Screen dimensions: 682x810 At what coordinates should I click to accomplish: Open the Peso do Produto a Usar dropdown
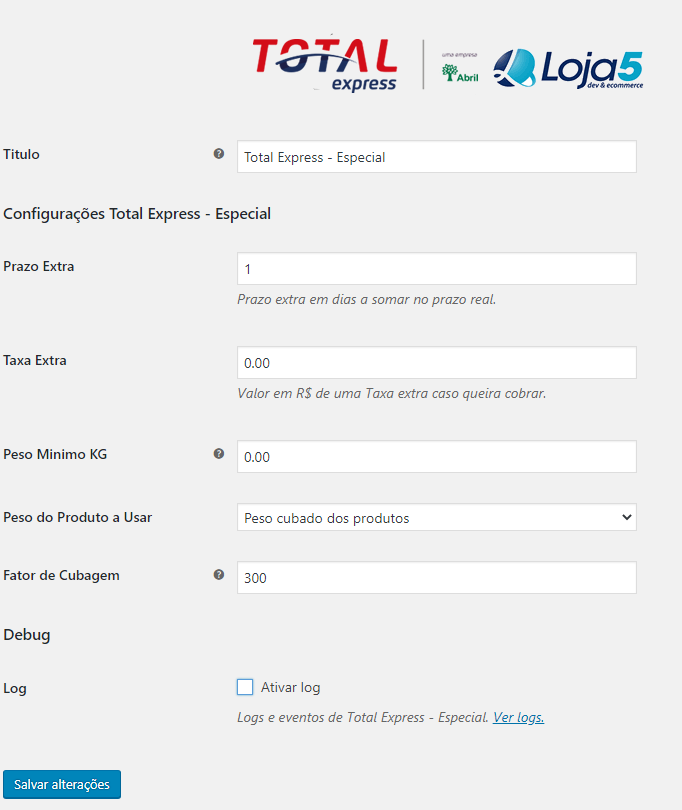437,517
